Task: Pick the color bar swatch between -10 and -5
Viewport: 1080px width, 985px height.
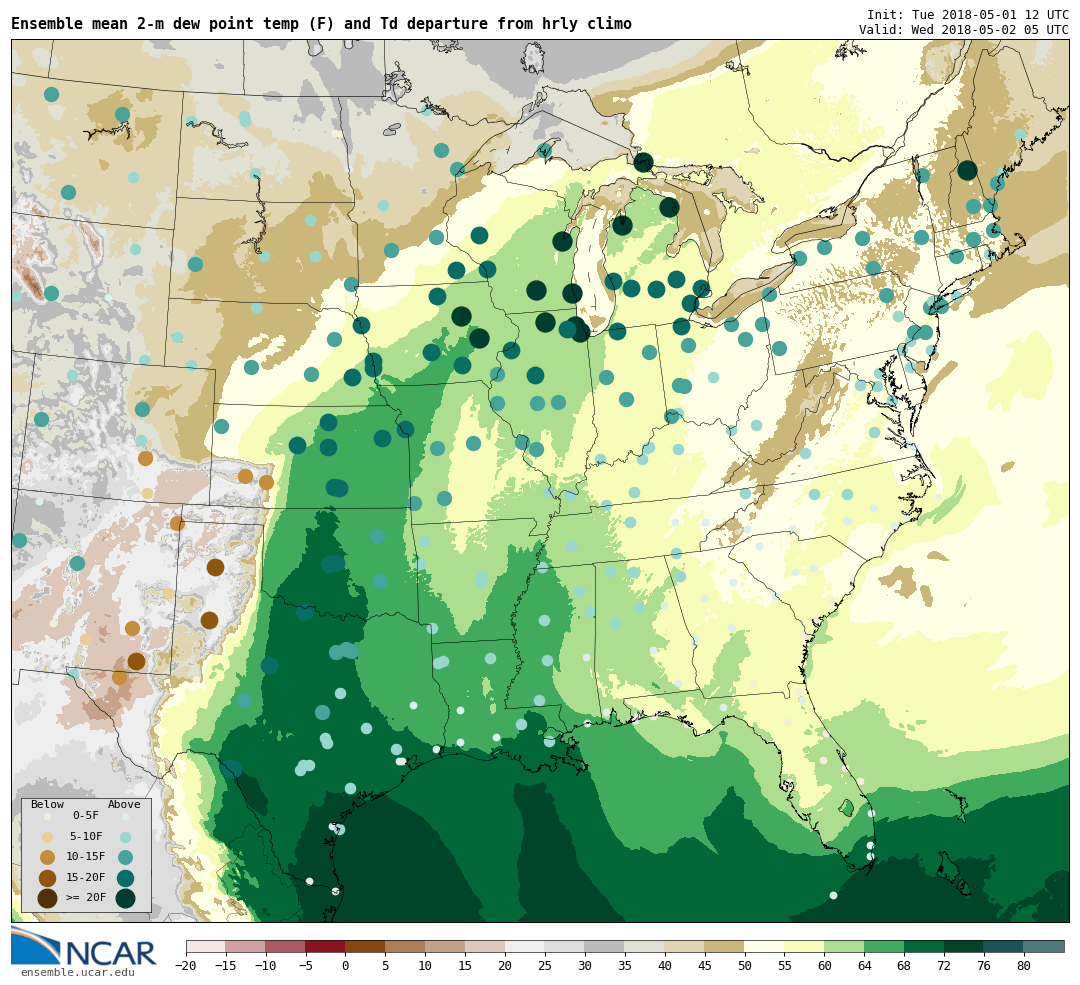Action: click(285, 946)
